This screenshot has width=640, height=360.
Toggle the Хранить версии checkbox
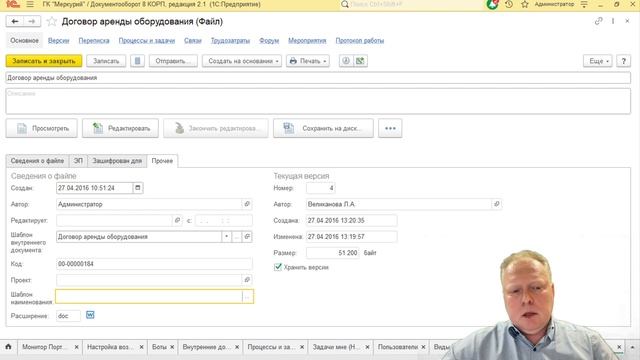tap(278, 267)
